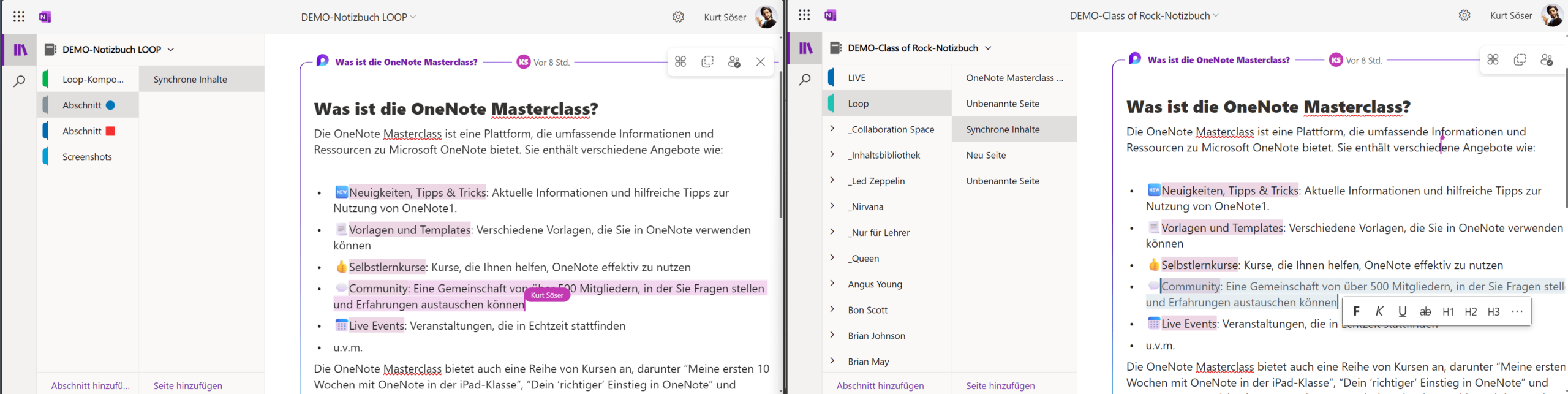Click Seite hinzufügen in right window
The image size is (1568, 394).
[x=1000, y=385]
